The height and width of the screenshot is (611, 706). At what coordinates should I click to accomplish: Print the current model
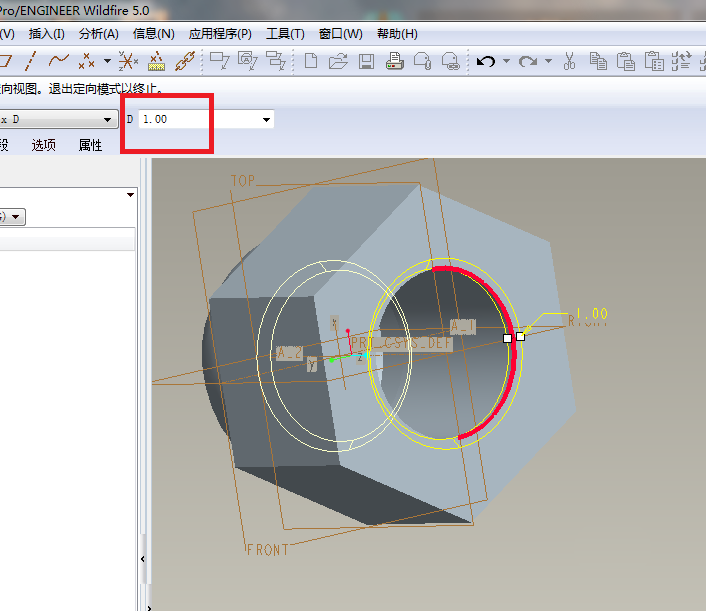pyautogui.click(x=394, y=61)
